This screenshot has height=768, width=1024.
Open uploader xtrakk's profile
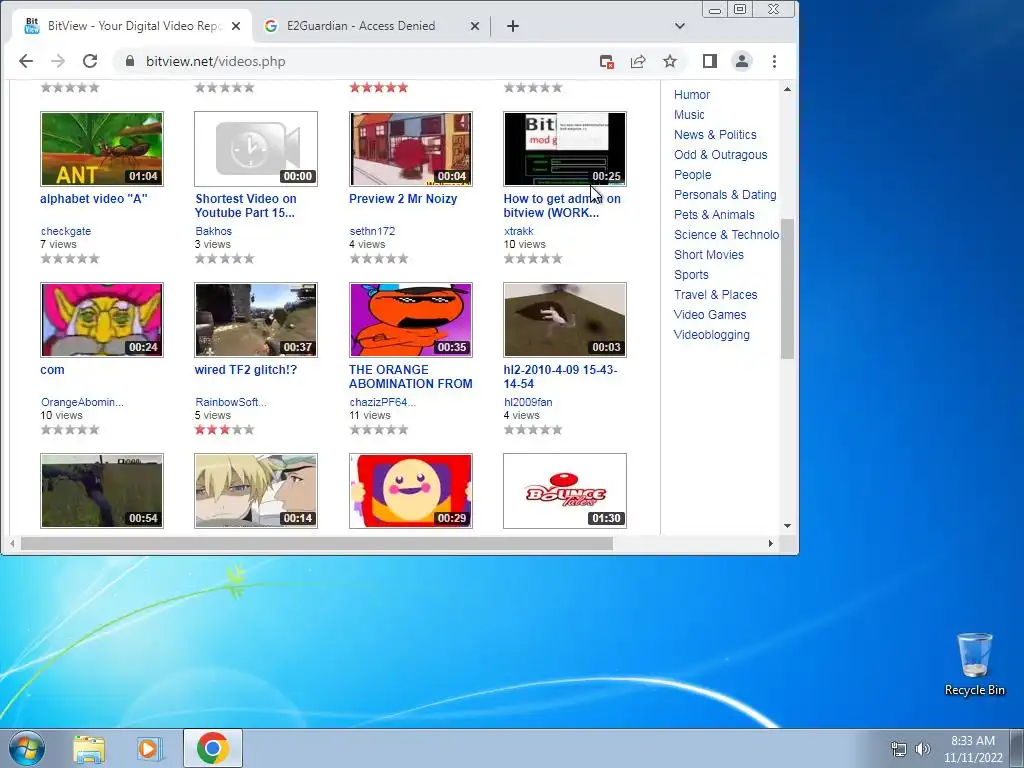(519, 231)
